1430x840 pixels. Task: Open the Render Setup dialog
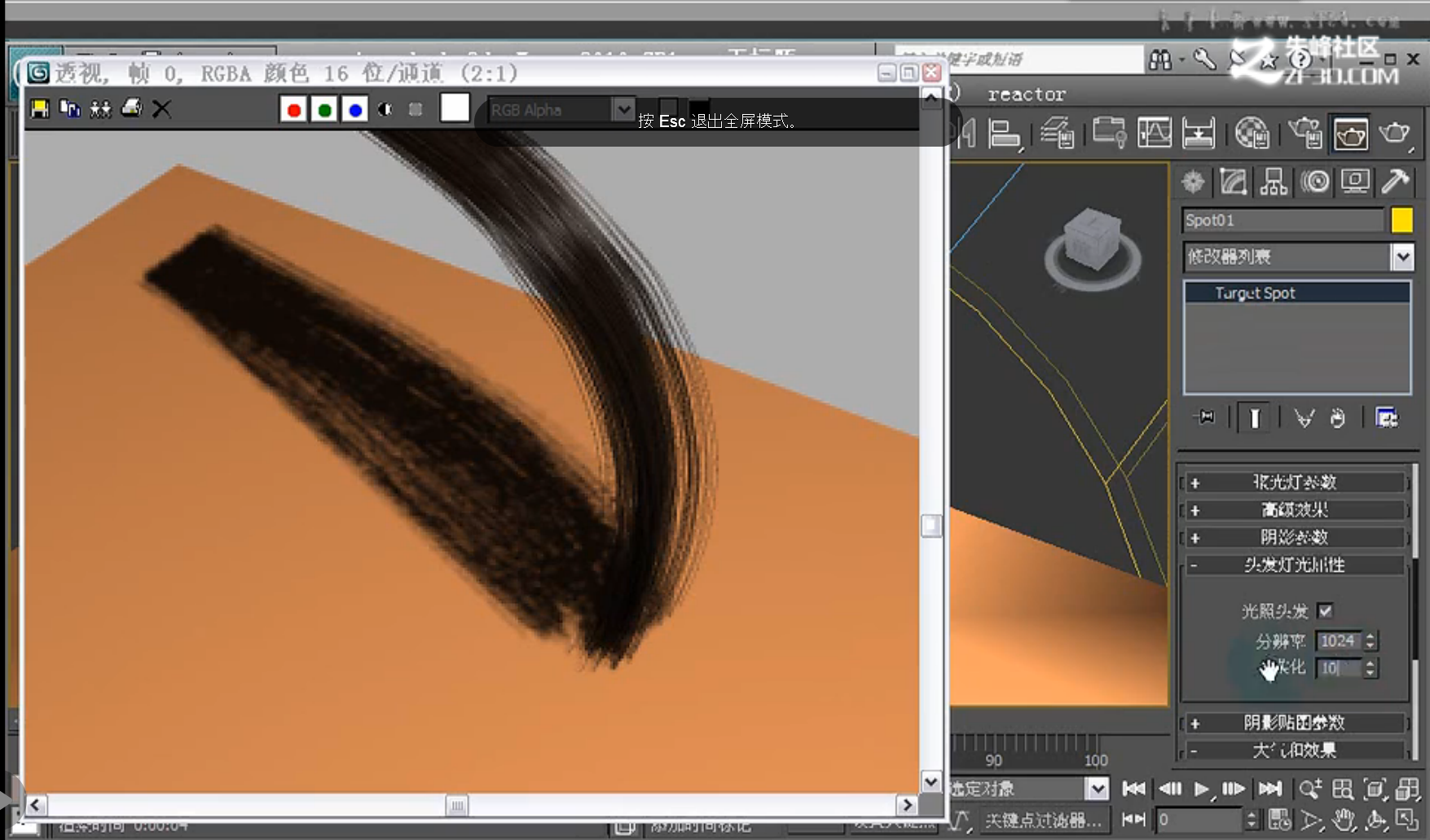[1306, 133]
